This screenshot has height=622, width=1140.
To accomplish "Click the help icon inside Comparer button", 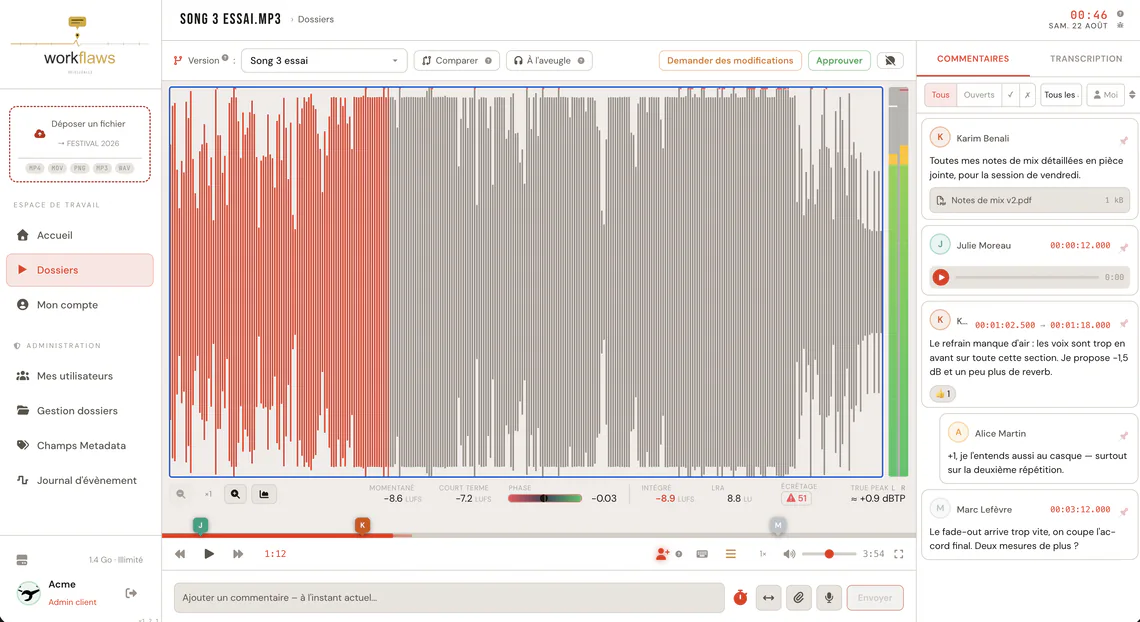I will (488, 61).
